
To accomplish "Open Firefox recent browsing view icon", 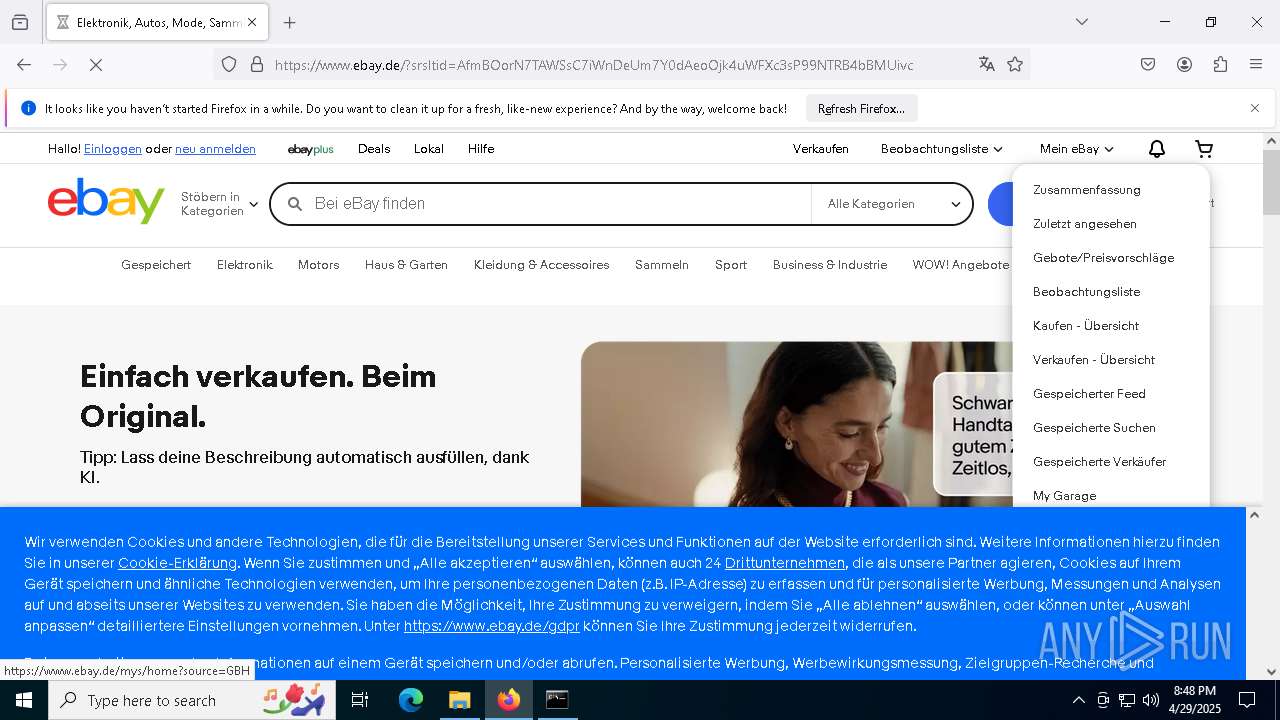I will tap(20, 22).
